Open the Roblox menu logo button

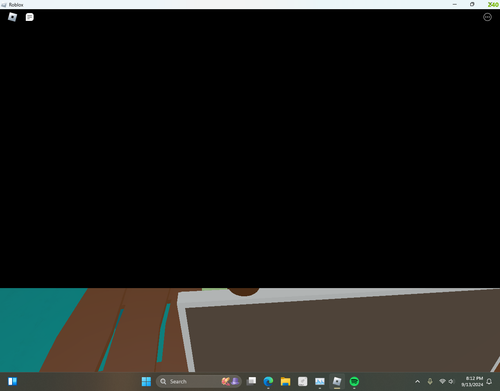[12, 17]
